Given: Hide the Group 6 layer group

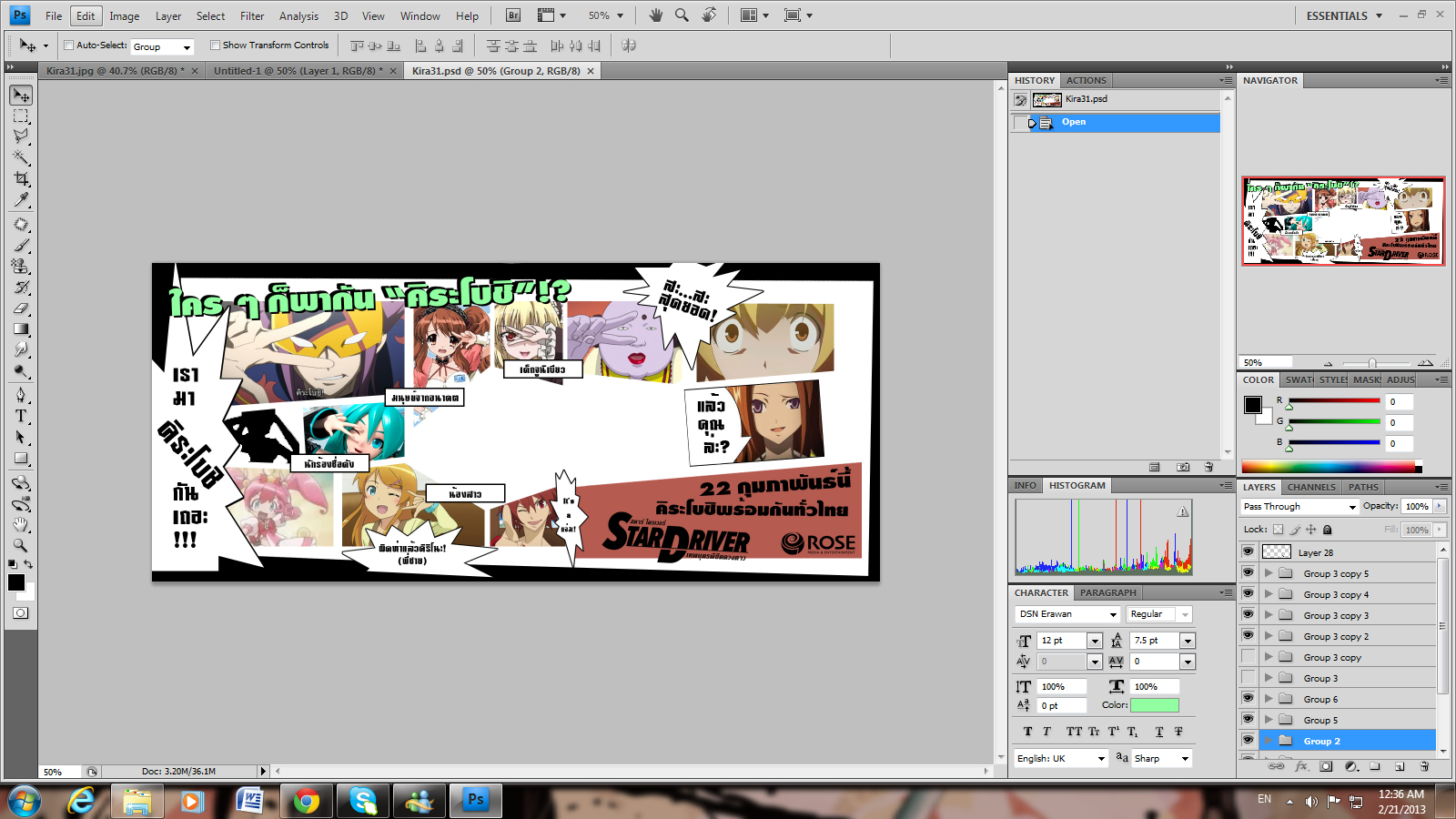Looking at the screenshot, I should tap(1248, 699).
